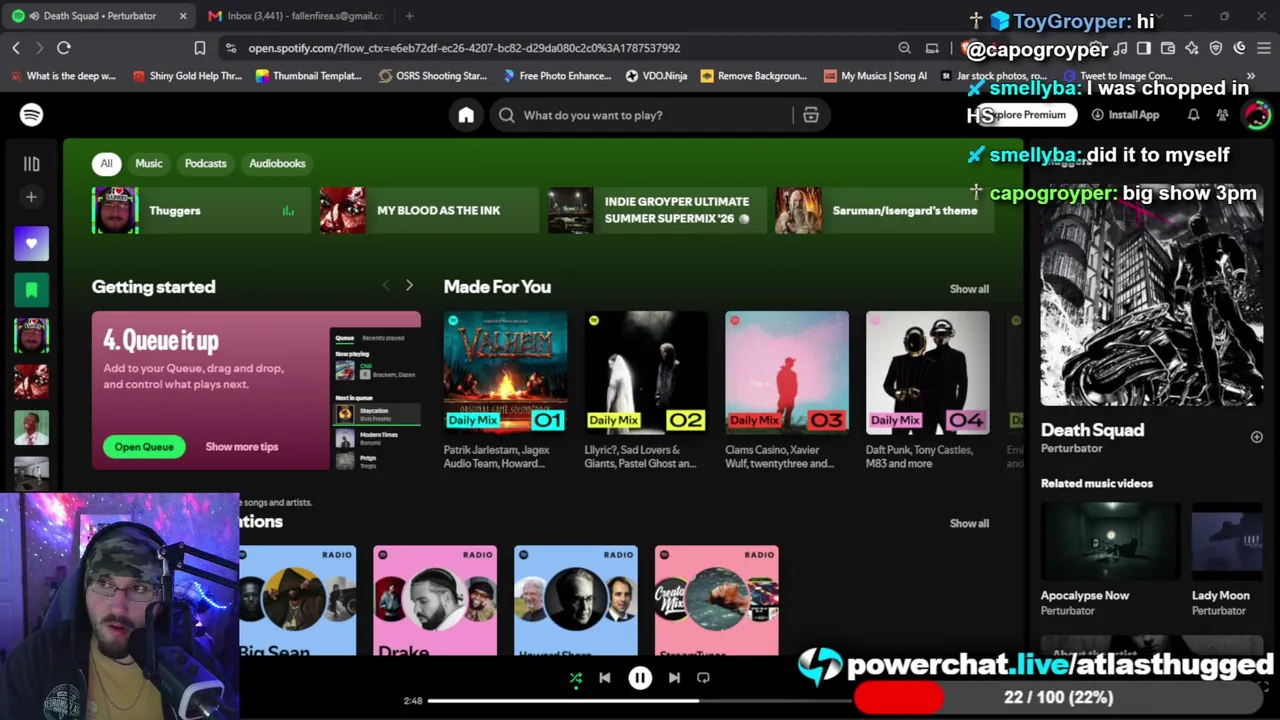Click Show all for Made For You
The image size is (1280, 720).
pos(969,289)
